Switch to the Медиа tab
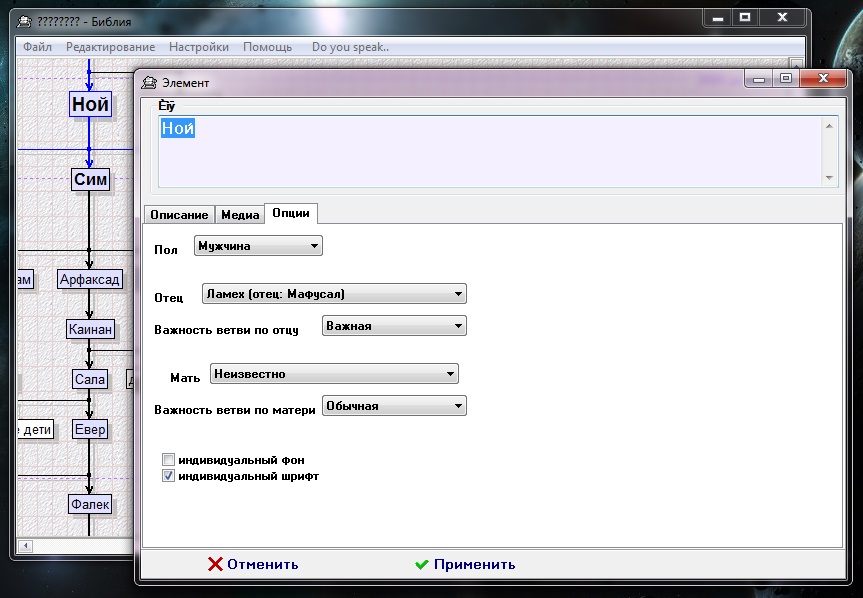Screen dimensions: 863x598 pyautogui.click(x=240, y=214)
